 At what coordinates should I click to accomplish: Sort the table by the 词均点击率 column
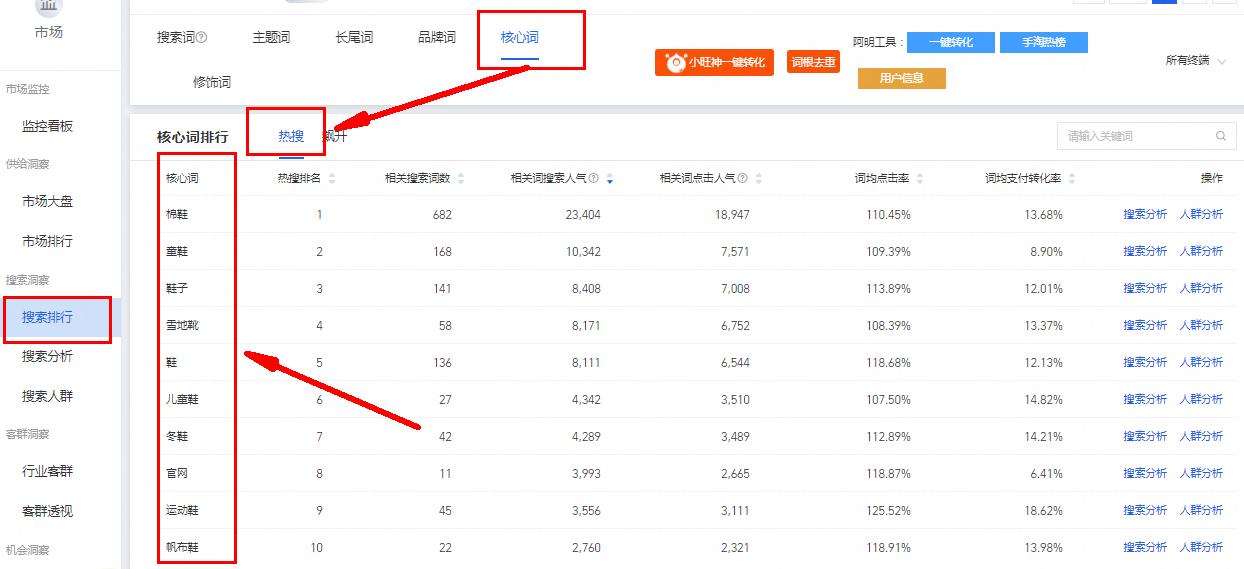click(x=919, y=178)
